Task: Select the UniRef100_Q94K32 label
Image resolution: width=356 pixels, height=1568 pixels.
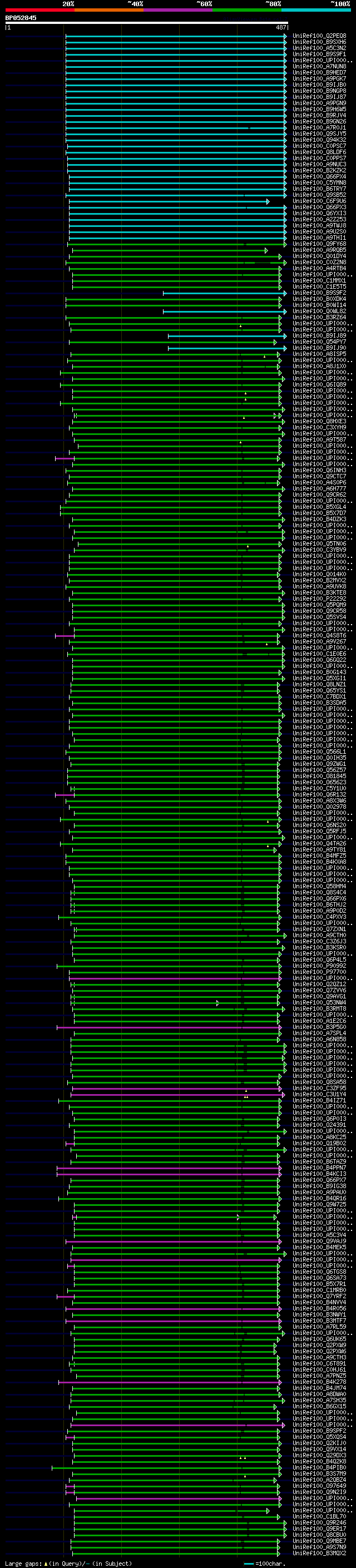Action: tap(319, 140)
